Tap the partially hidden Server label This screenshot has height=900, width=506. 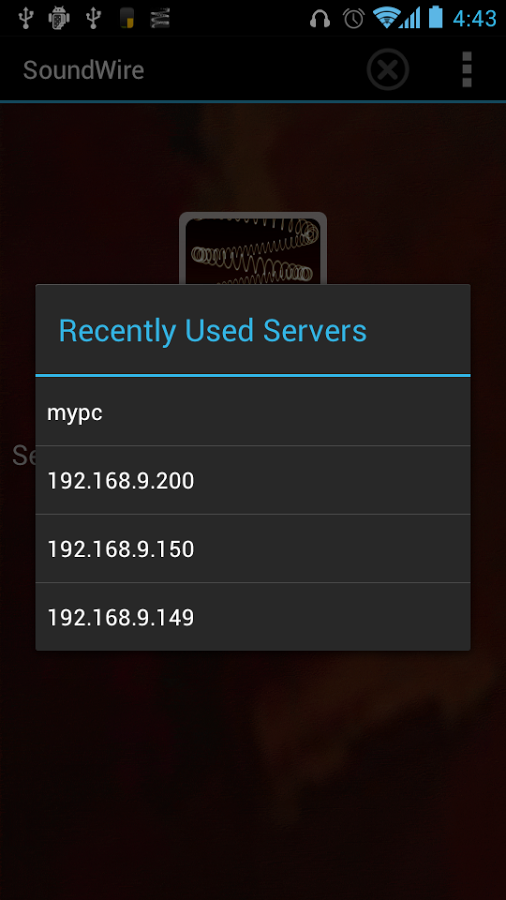24,456
